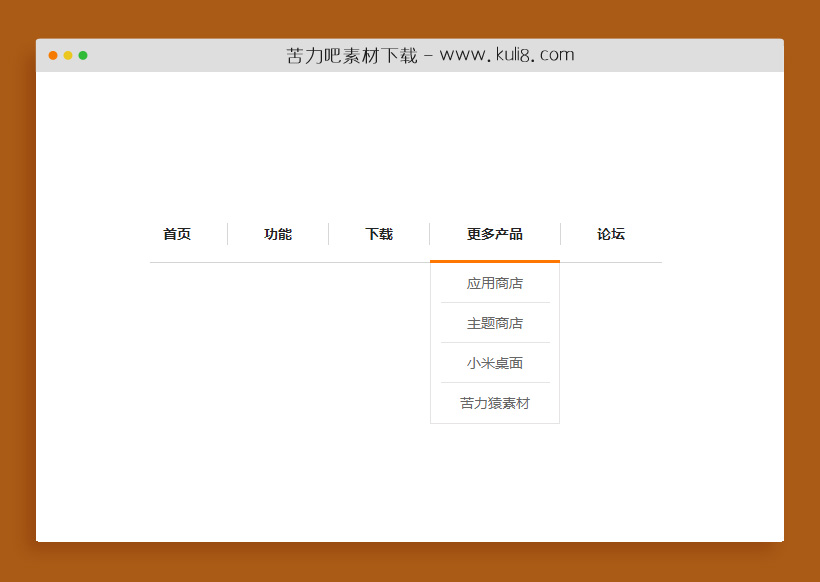
Task: Click the 苦力吧素材下载 title text
Action: [x=352, y=56]
